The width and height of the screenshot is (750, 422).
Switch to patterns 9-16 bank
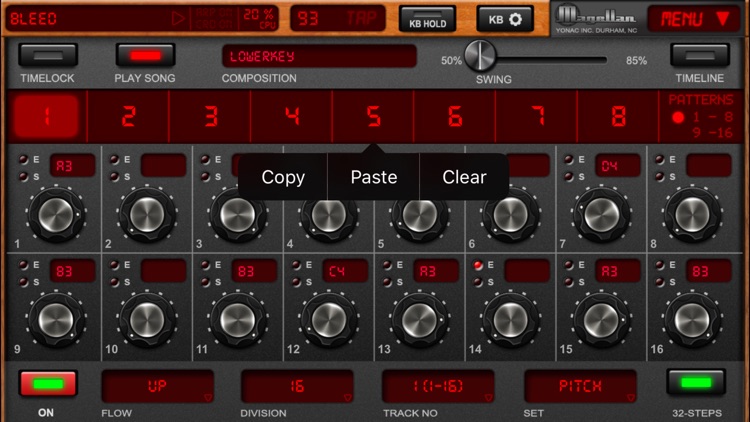(713, 132)
